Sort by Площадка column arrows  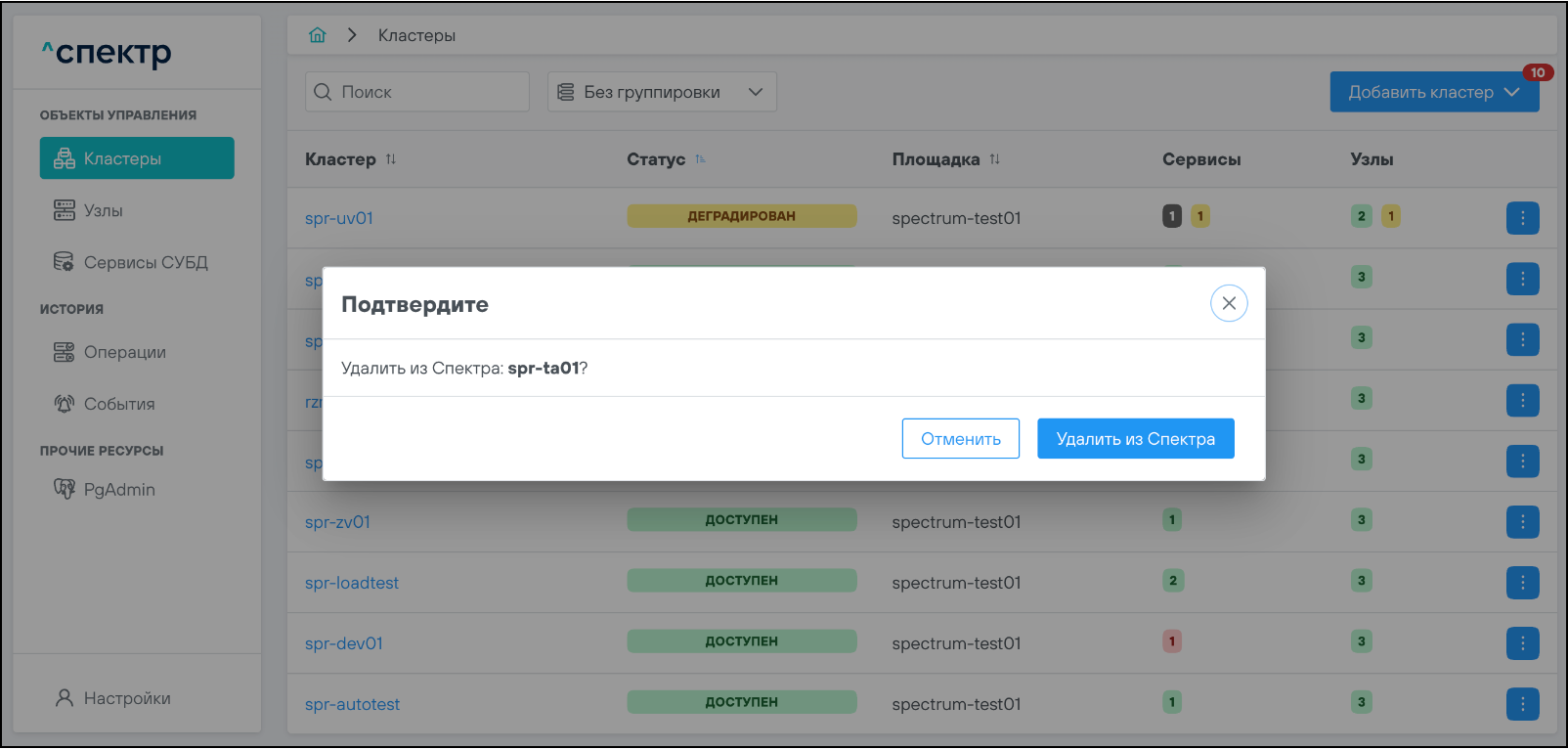(994, 159)
